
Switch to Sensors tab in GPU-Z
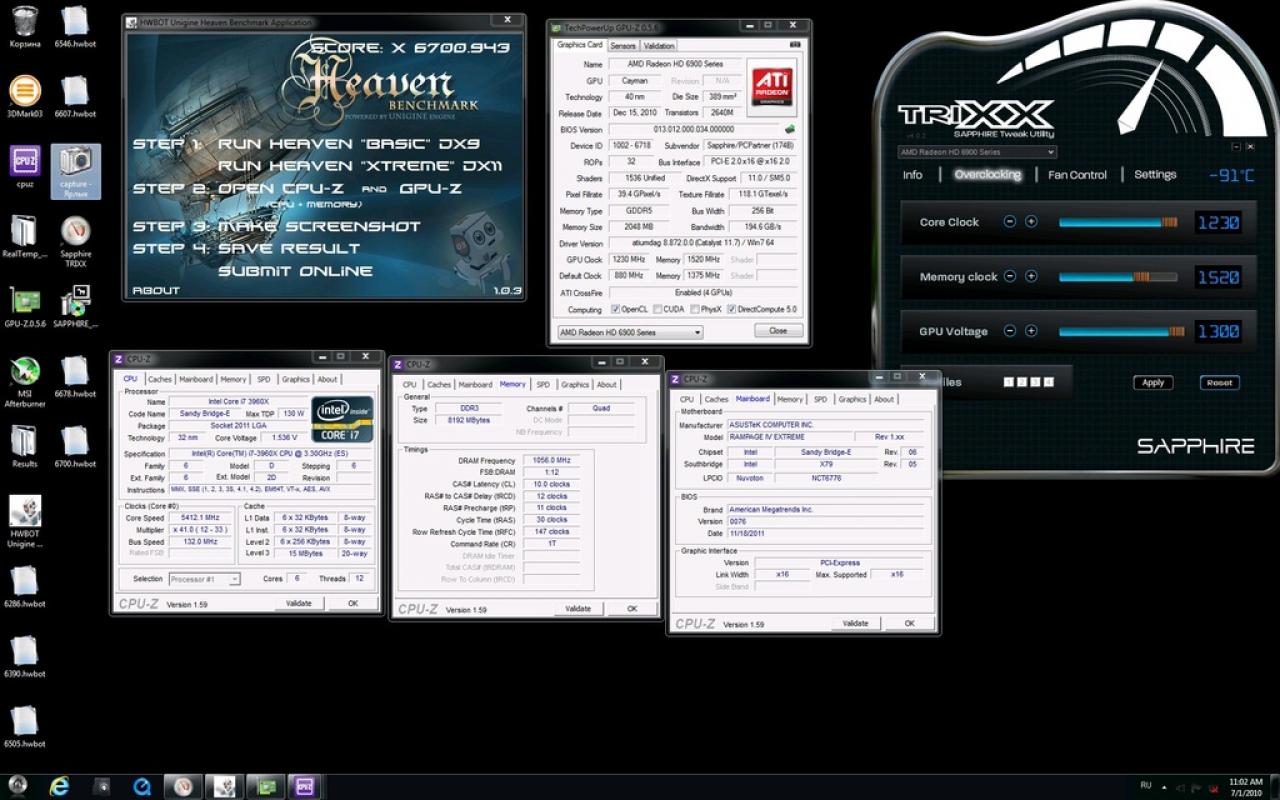(623, 45)
